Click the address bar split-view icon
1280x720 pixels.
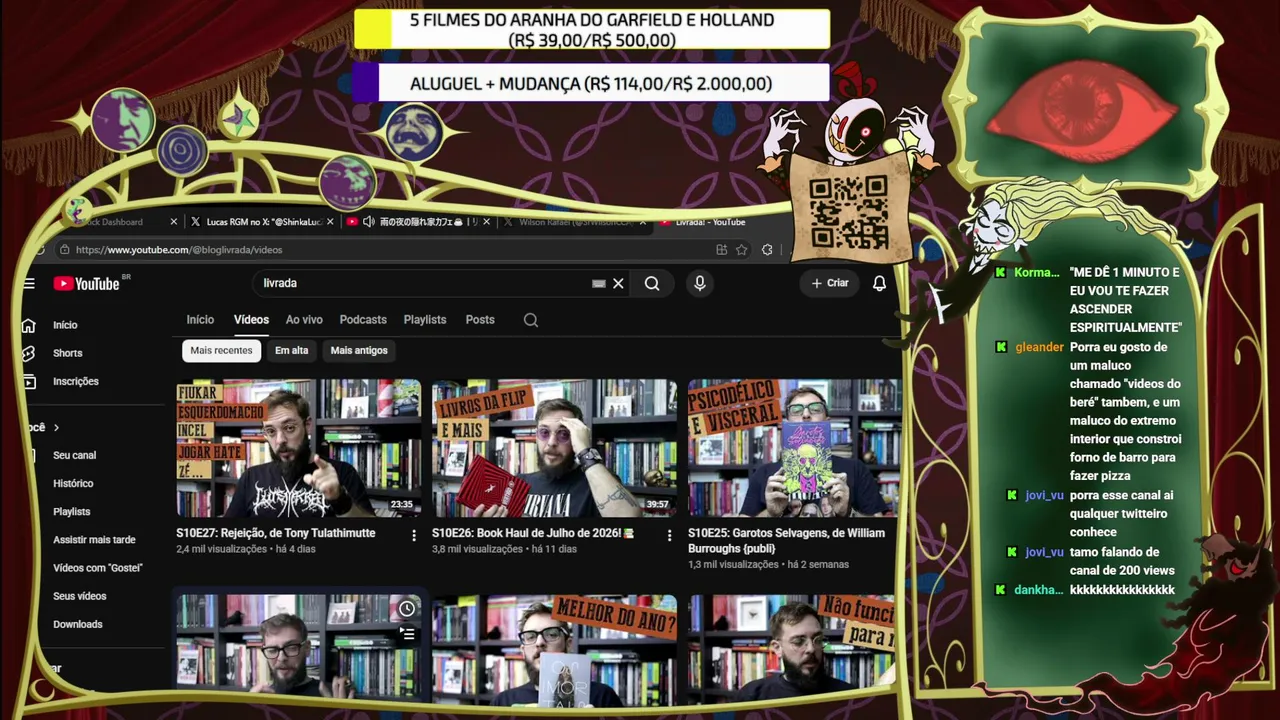721,250
